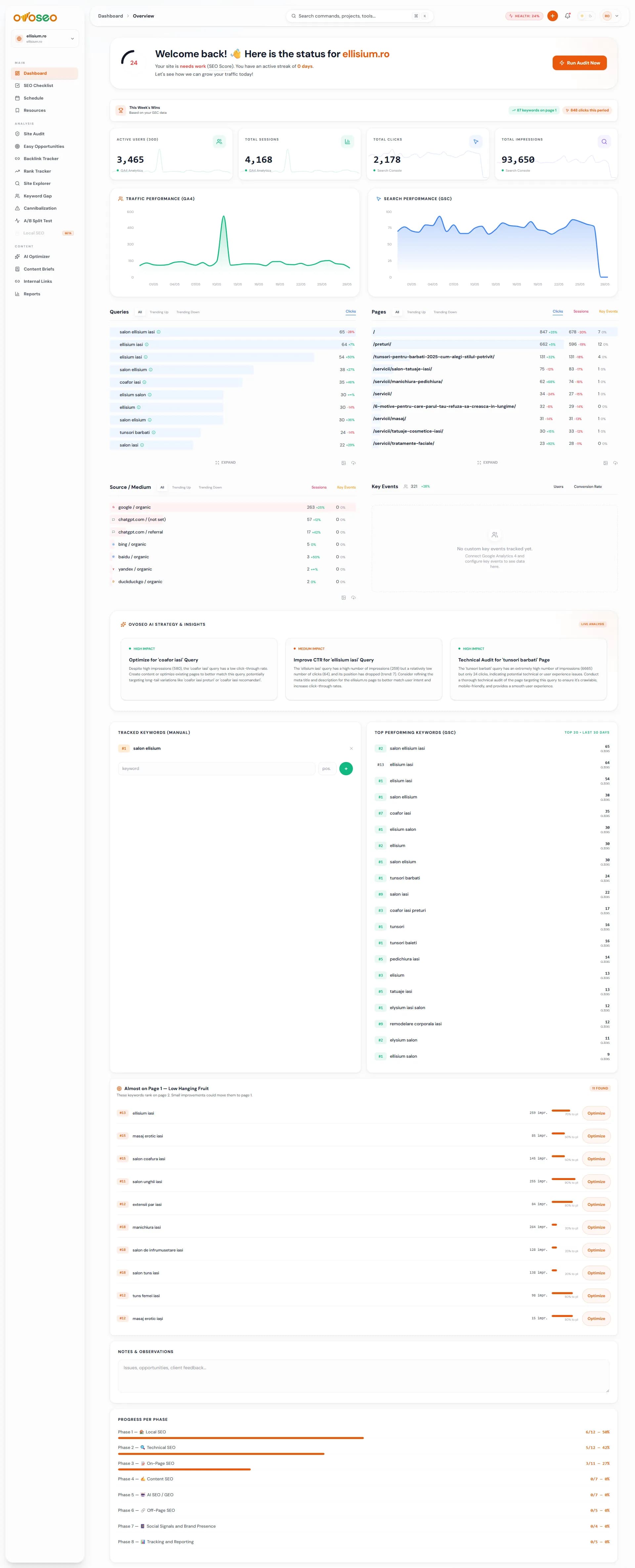Open Site Explorer tool
Screen dimensions: 635x1568
[x=44, y=184]
